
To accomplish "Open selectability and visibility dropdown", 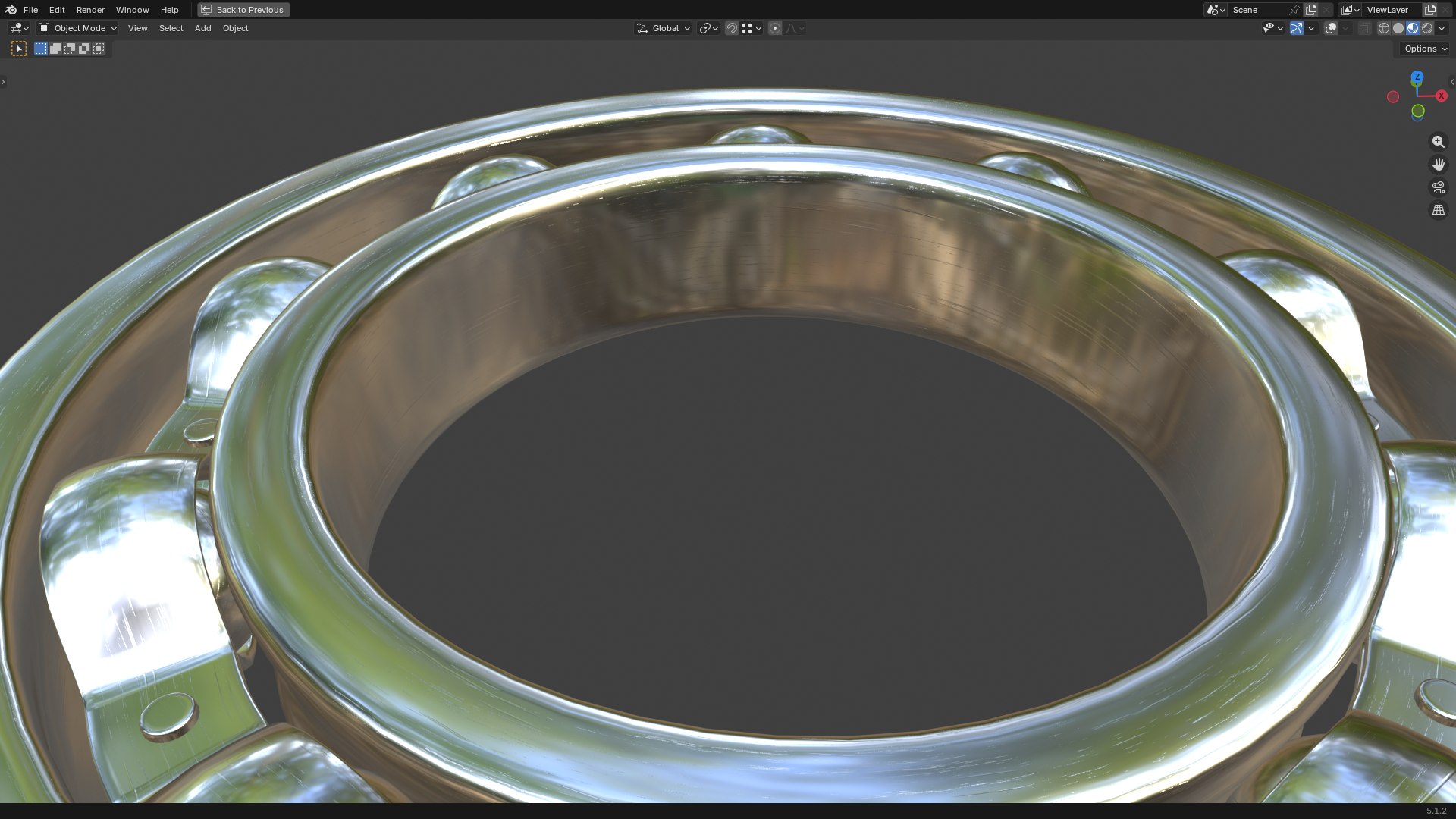I will [1273, 28].
